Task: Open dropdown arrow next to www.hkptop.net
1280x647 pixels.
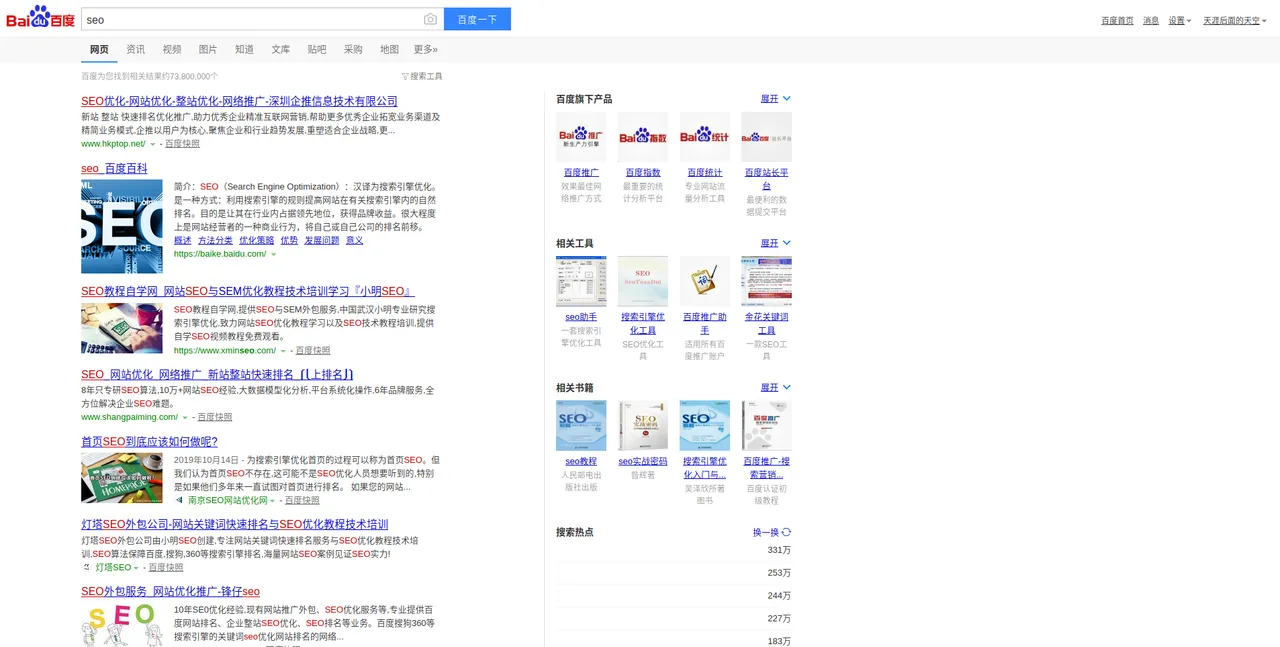Action: point(153,144)
